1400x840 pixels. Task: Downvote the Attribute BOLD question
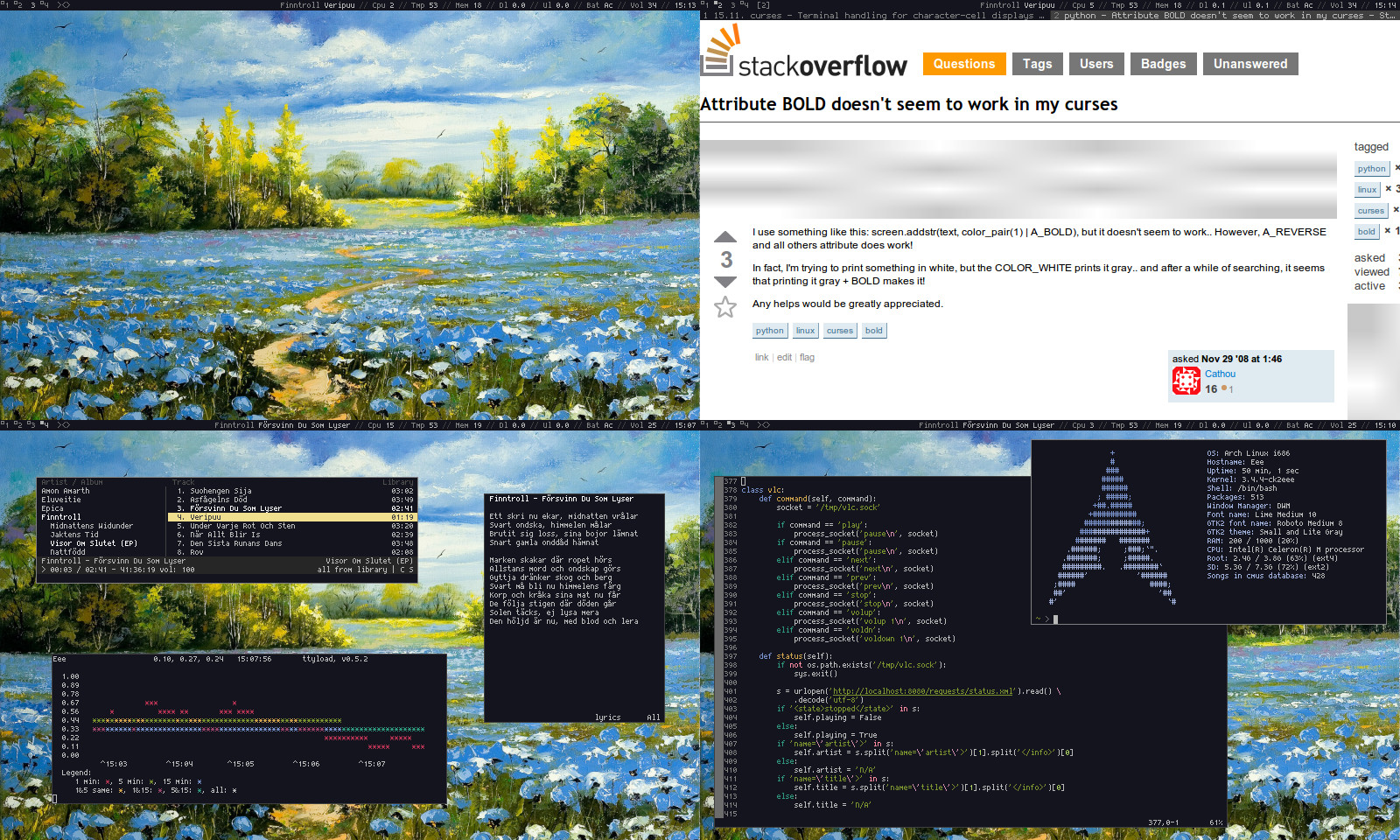coord(725,282)
